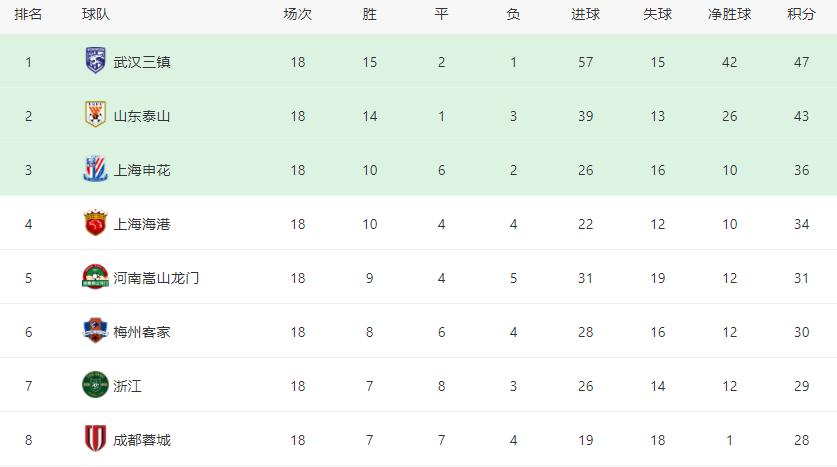This screenshot has width=837, height=467.
Task: Select the 河南嵩山龙门 team name
Action: coord(156,278)
